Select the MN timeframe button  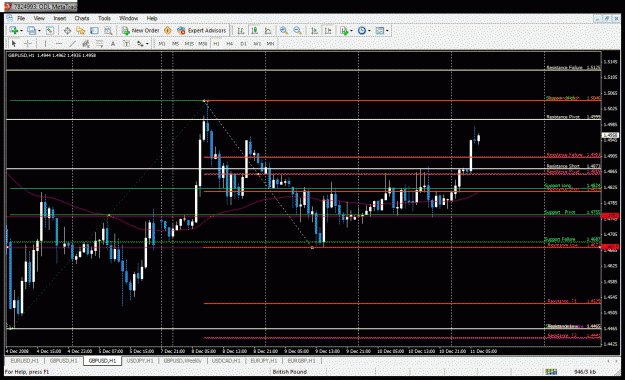270,43
